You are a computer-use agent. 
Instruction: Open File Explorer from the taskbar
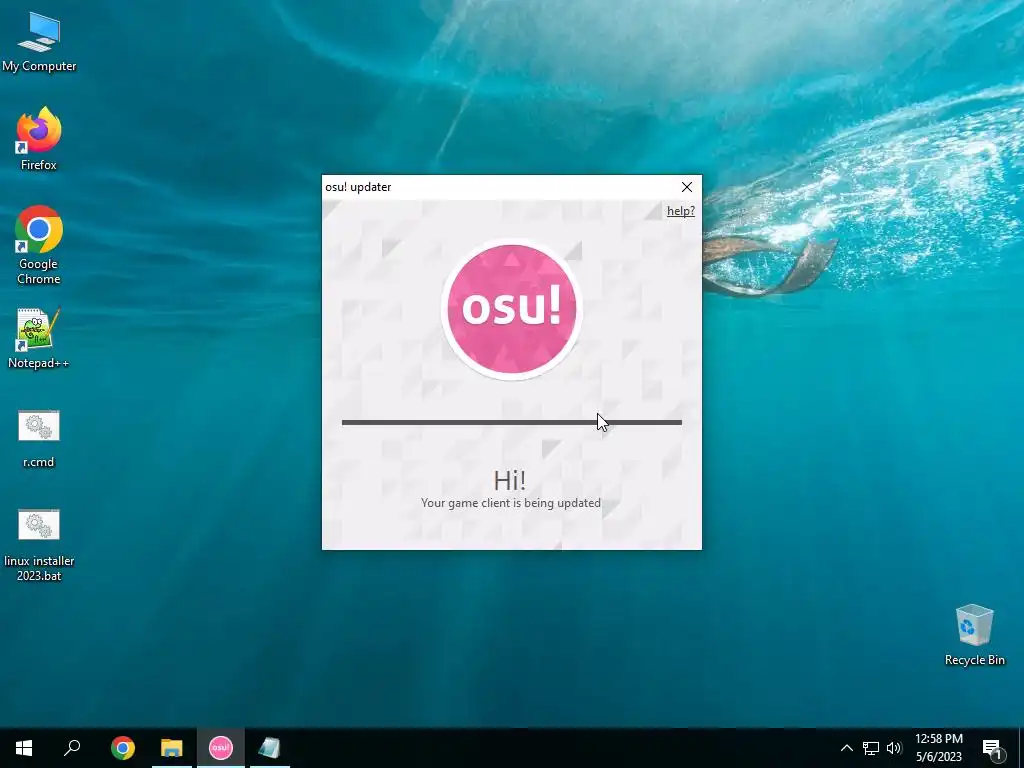coord(172,748)
